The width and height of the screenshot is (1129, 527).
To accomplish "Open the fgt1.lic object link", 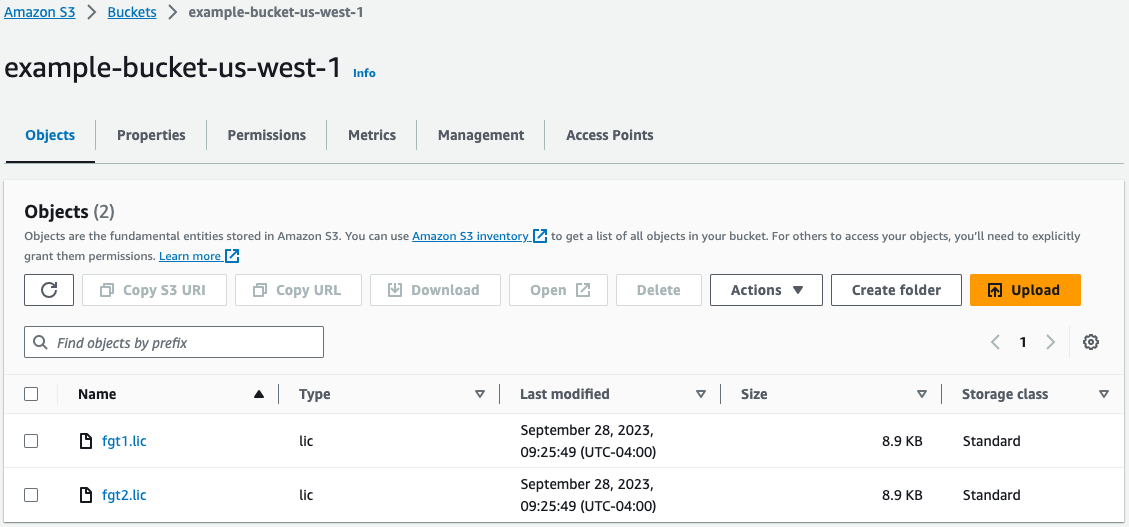I will 124,441.
